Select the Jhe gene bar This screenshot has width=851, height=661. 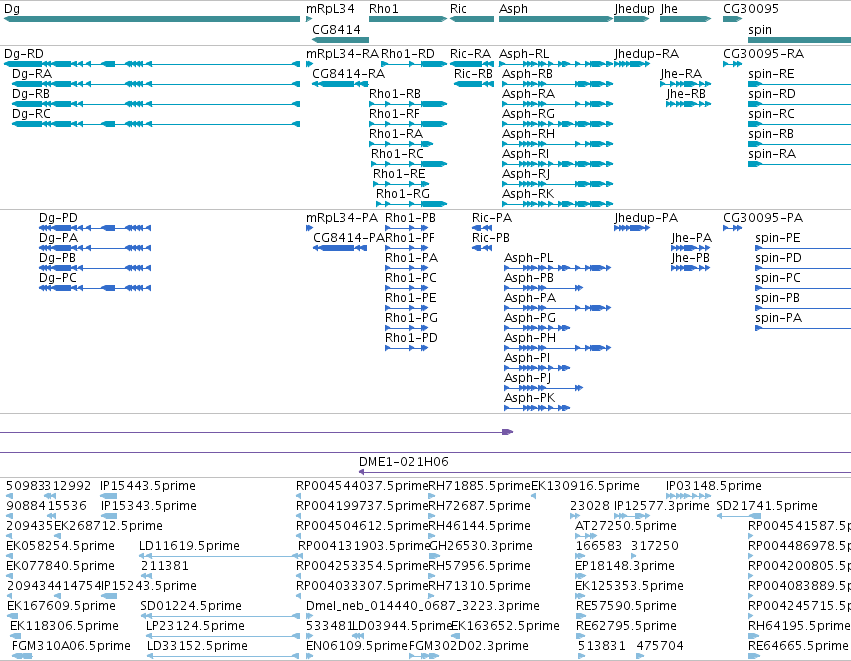[x=685, y=19]
